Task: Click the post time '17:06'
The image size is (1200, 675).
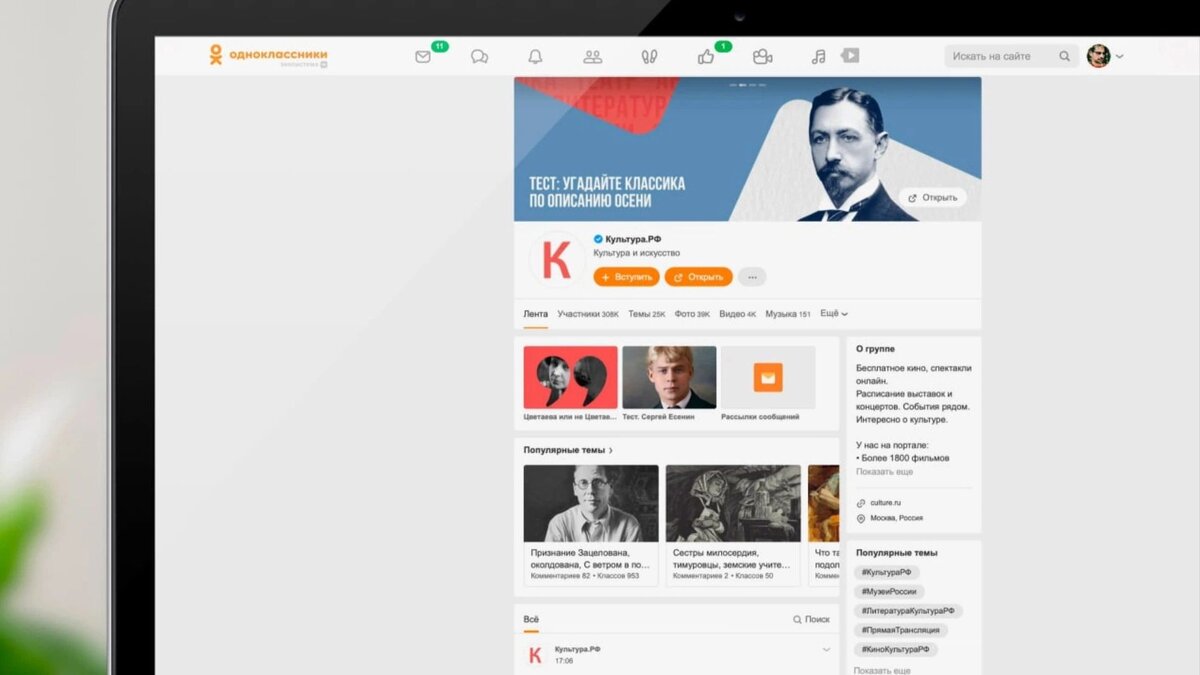Action: coord(564,661)
